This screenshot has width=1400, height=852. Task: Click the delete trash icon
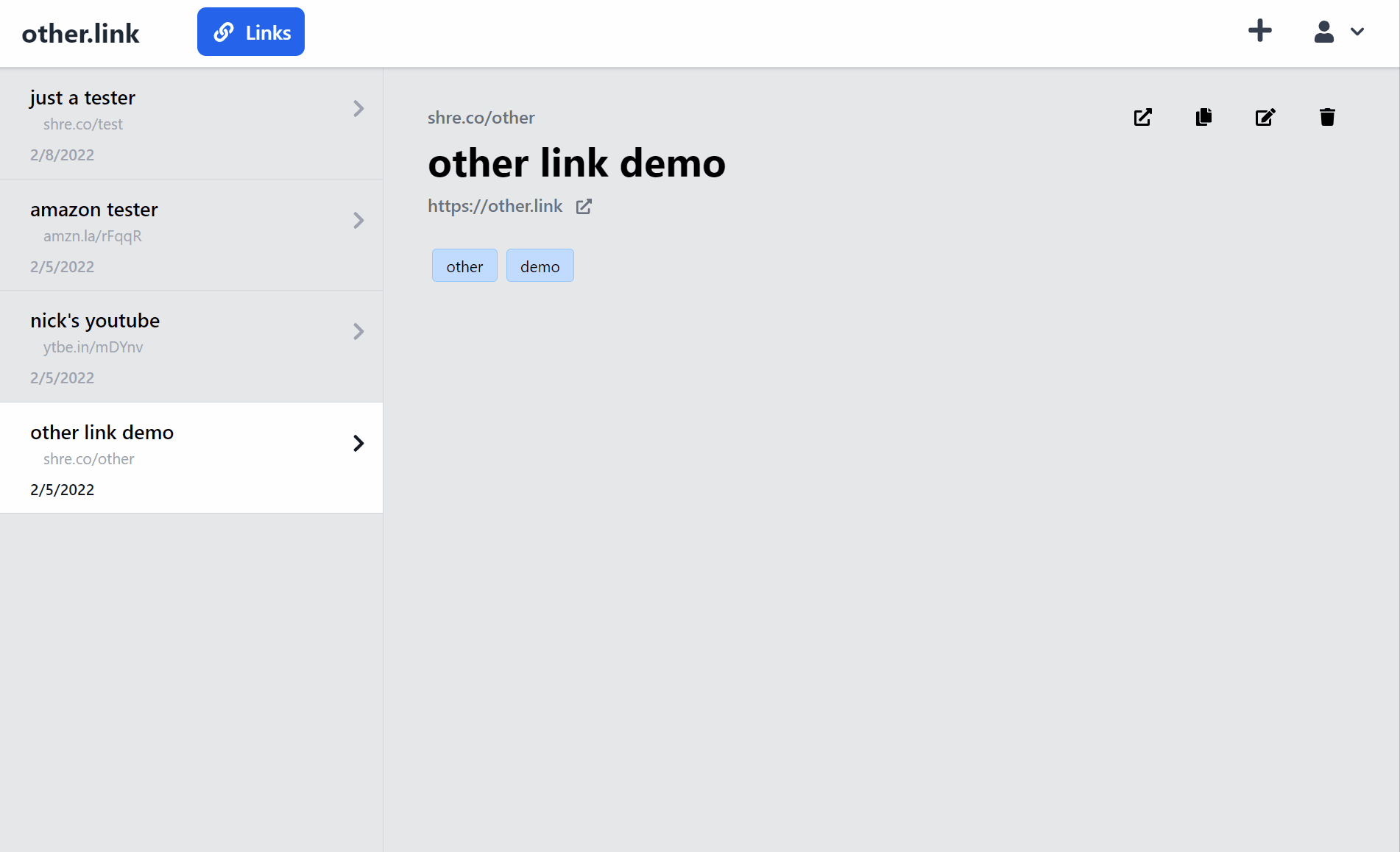pyautogui.click(x=1327, y=117)
